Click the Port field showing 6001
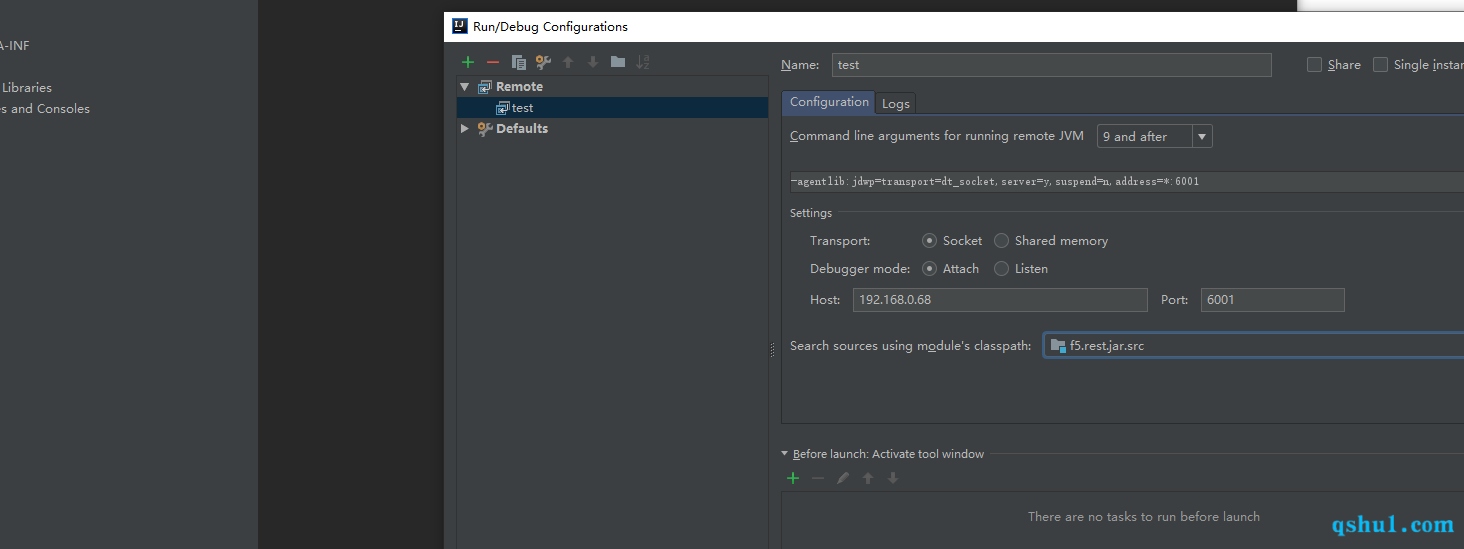This screenshot has height=549, width=1464. [x=1273, y=300]
